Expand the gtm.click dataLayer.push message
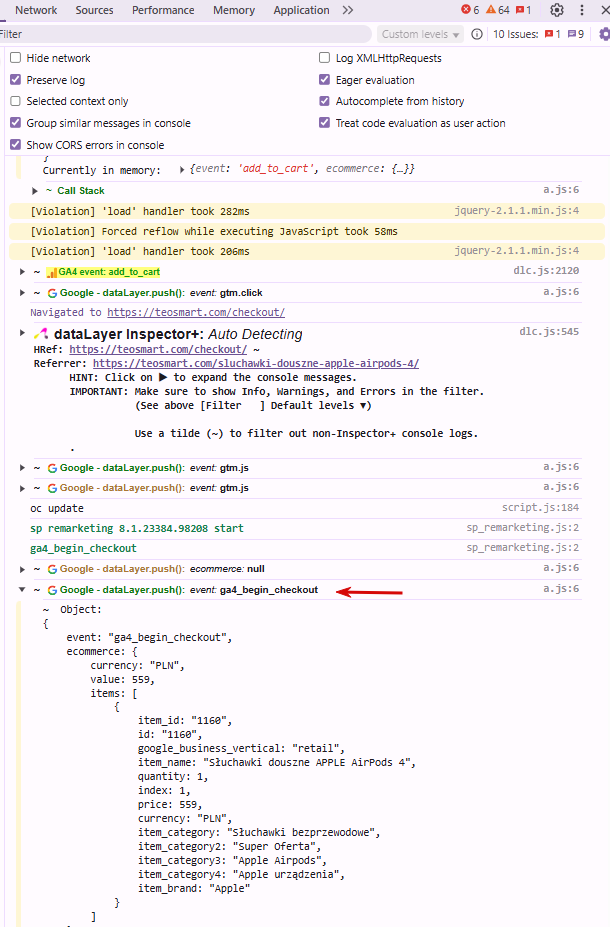This screenshot has width=610, height=927. (22, 293)
